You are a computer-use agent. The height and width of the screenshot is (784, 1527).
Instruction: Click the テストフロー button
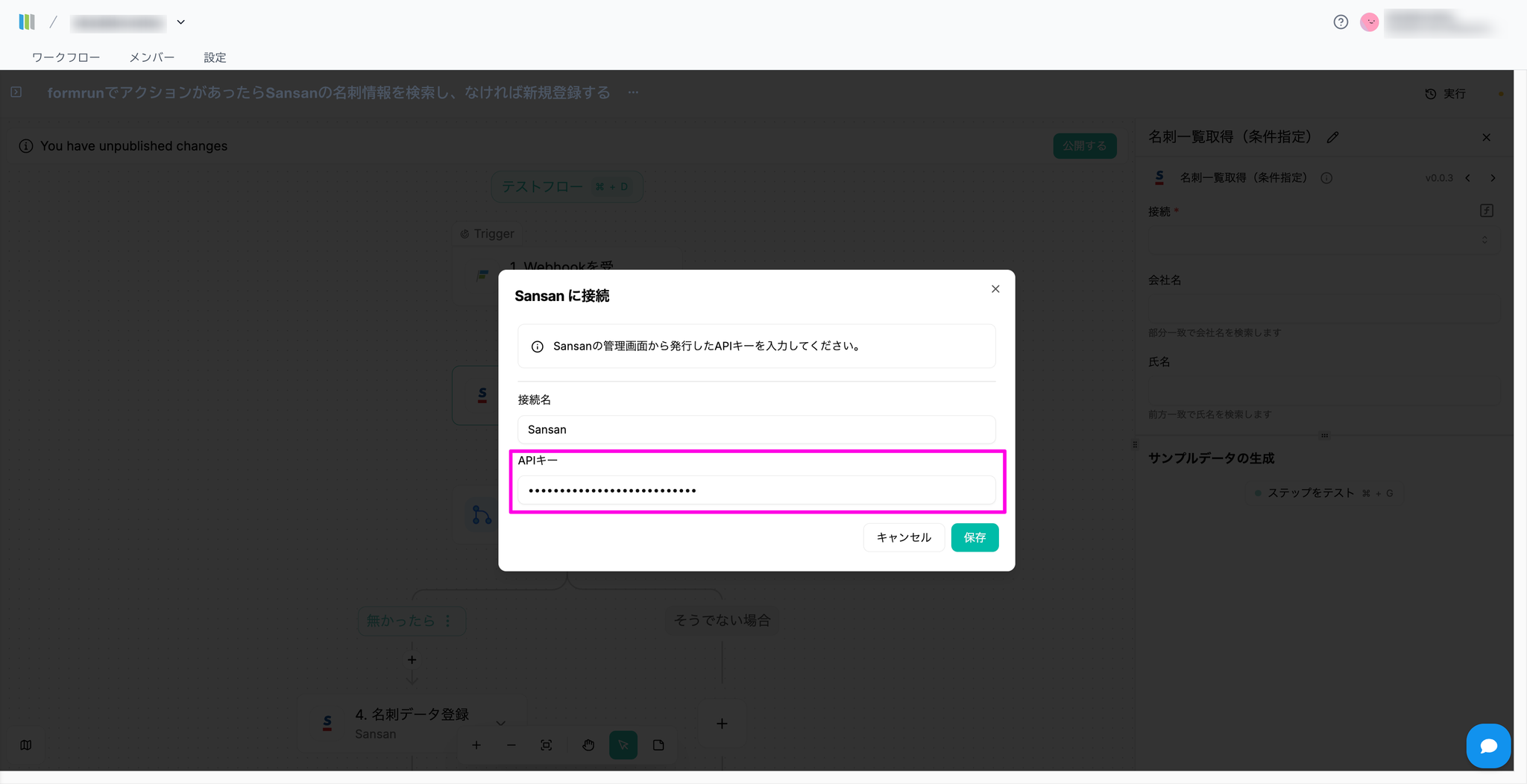point(567,186)
